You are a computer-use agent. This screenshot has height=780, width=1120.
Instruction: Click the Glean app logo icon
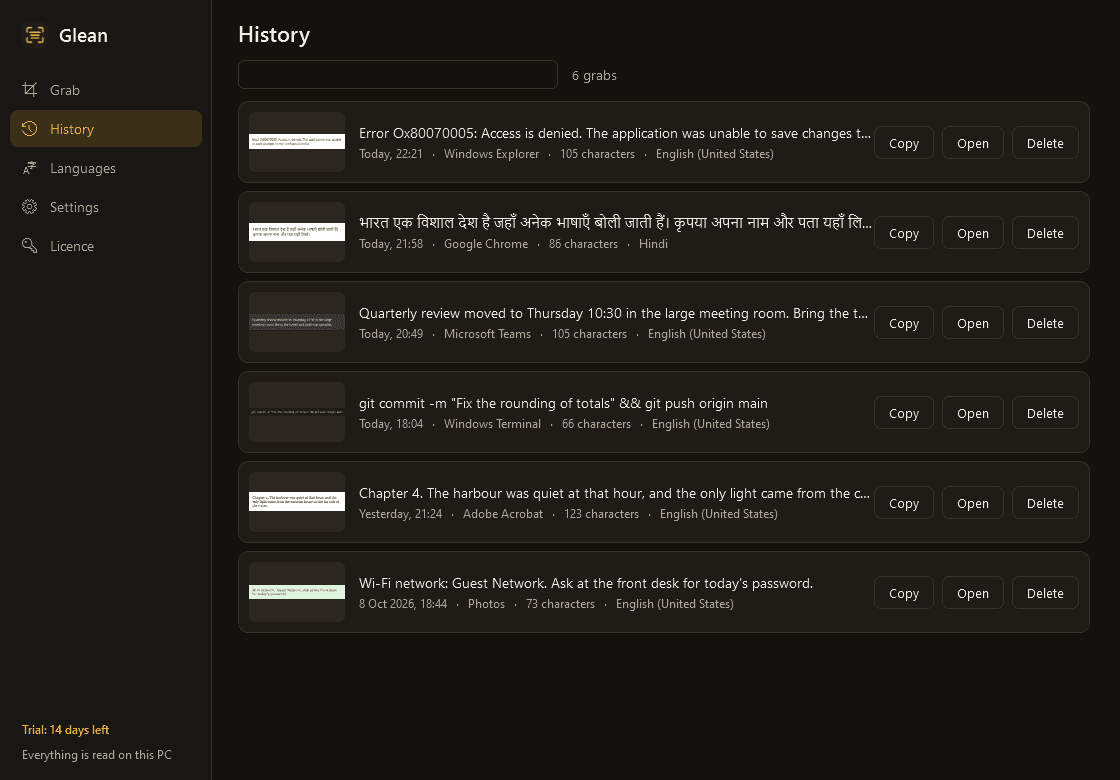pos(35,35)
